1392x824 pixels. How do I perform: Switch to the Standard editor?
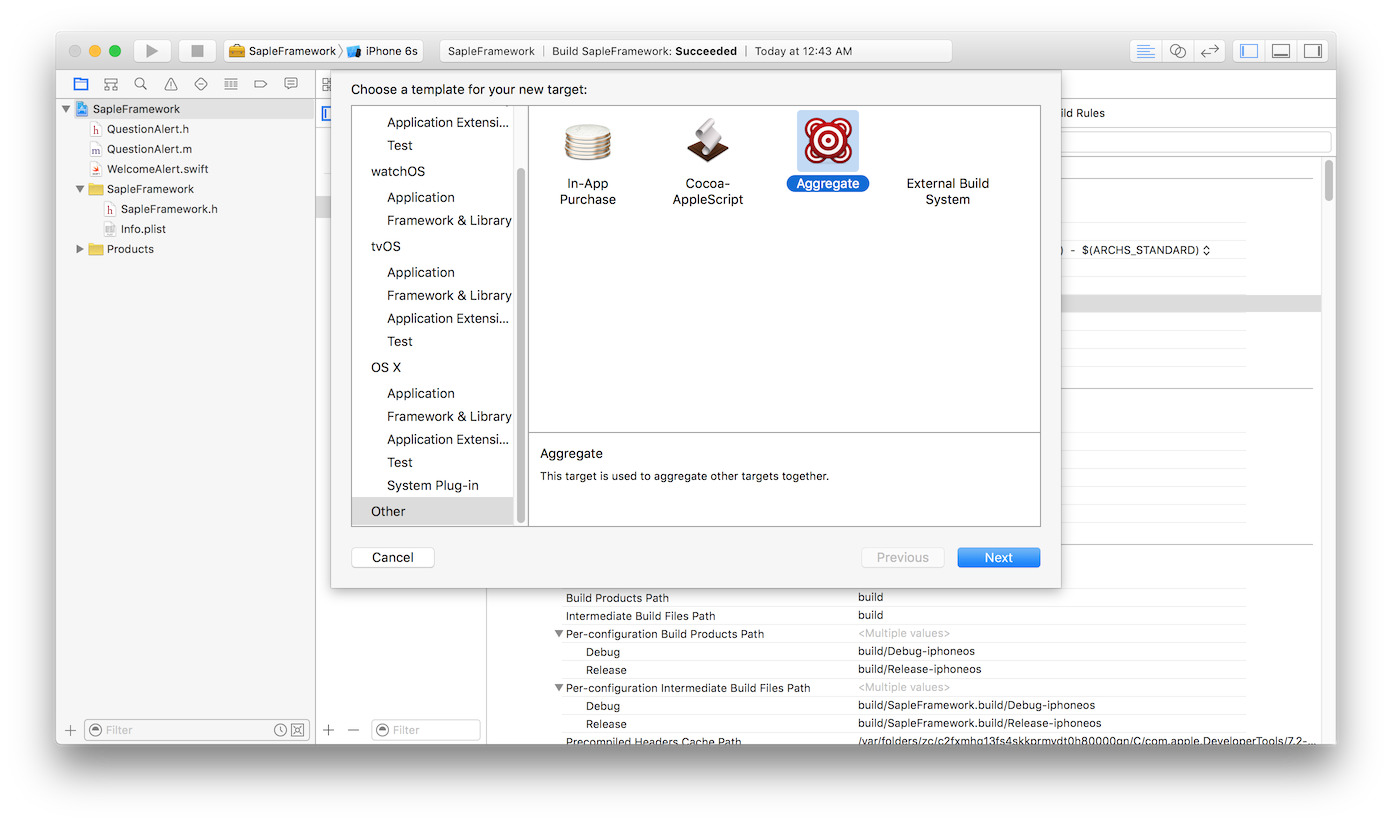[x=1146, y=51]
